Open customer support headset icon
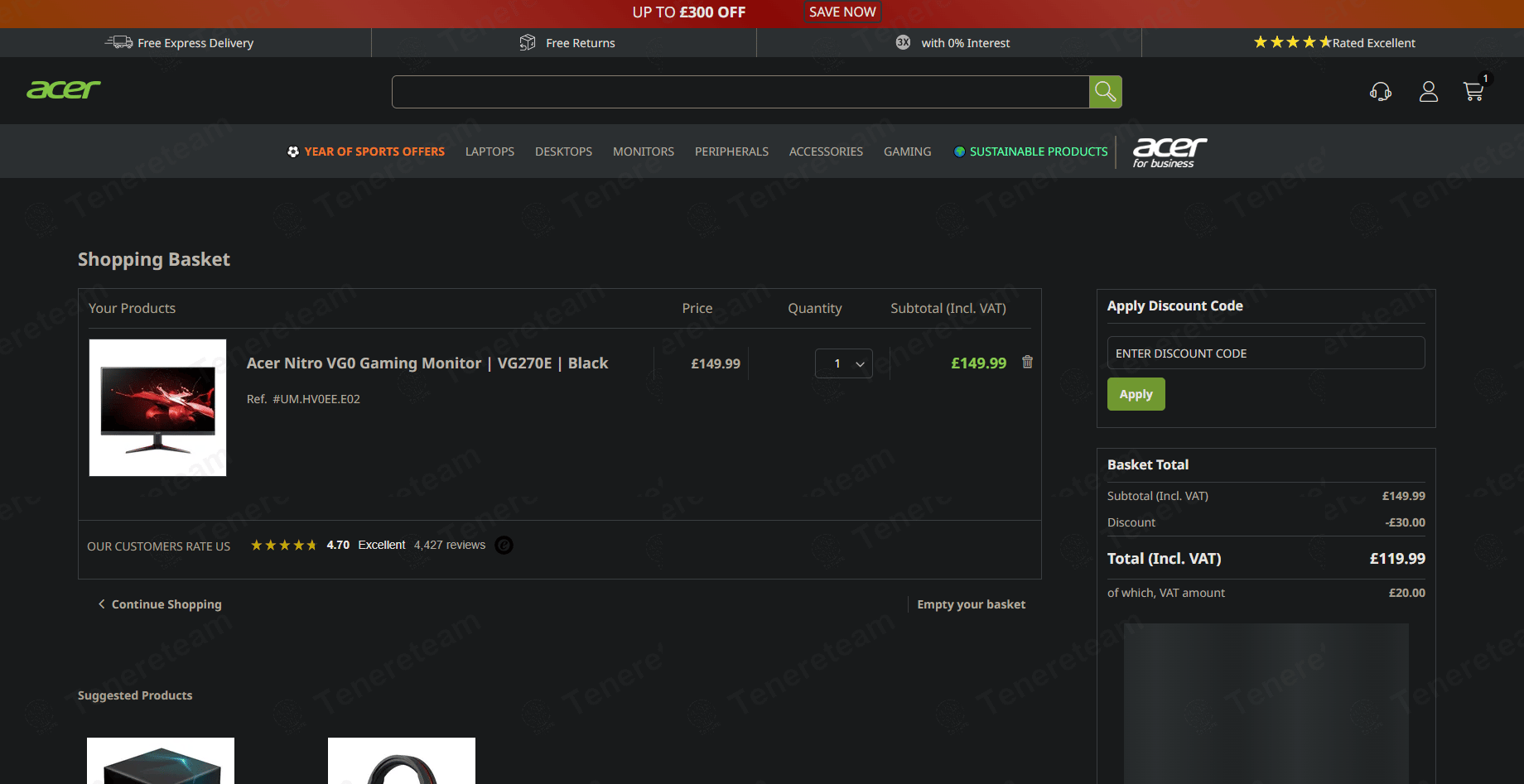 coord(1381,92)
